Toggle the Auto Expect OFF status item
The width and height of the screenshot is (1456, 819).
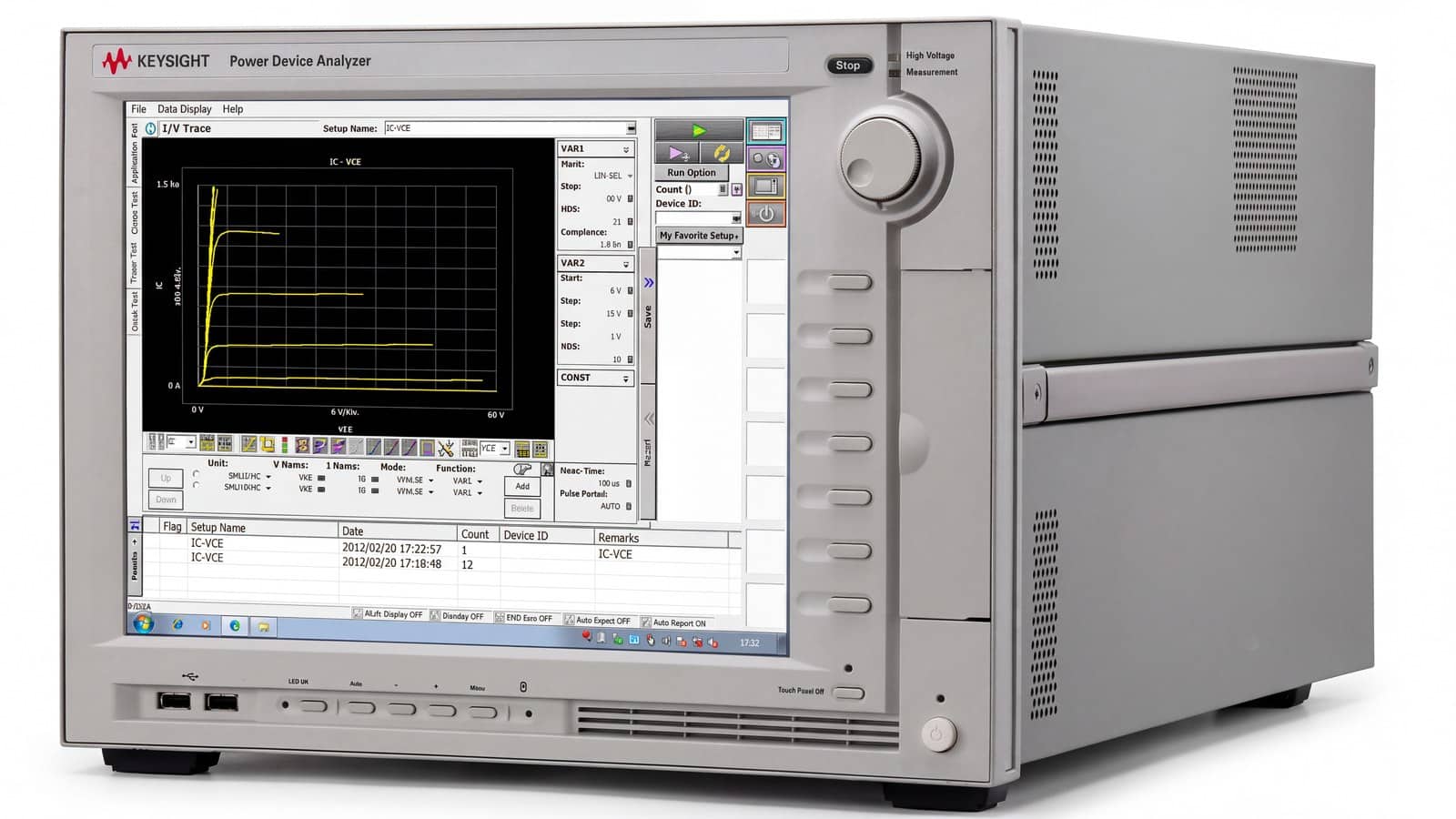pyautogui.click(x=597, y=621)
